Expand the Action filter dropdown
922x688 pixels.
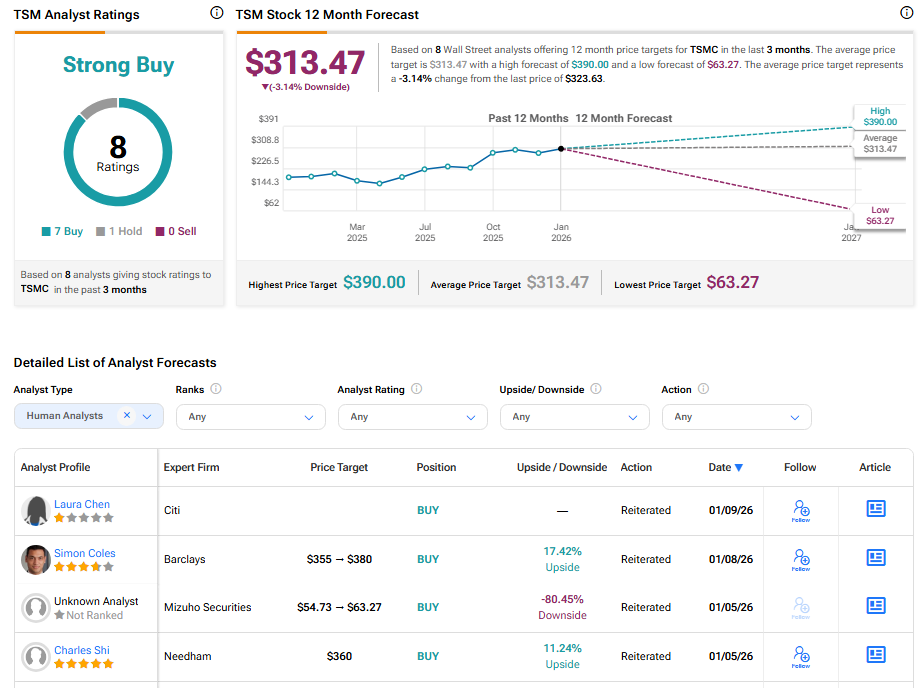736,417
